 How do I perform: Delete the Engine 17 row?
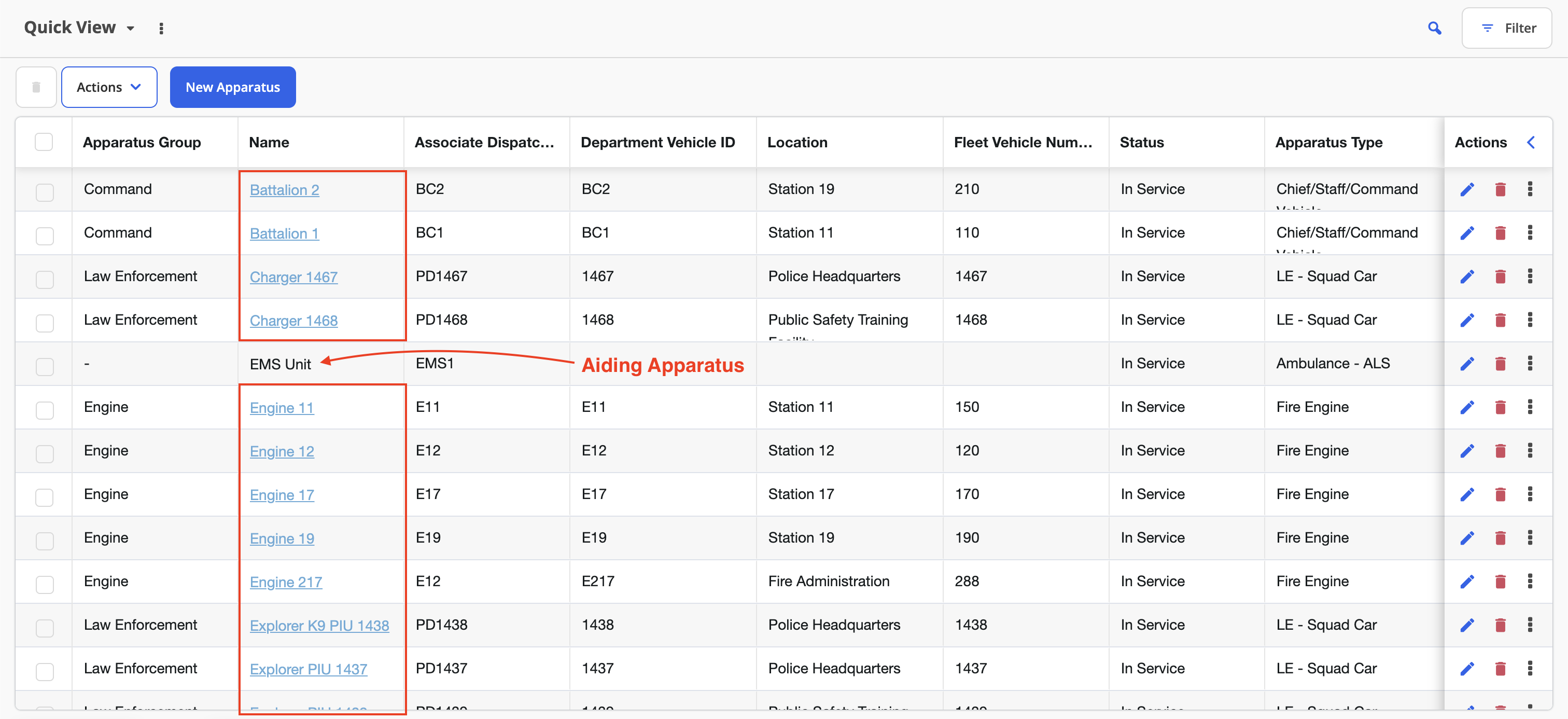pos(1500,495)
